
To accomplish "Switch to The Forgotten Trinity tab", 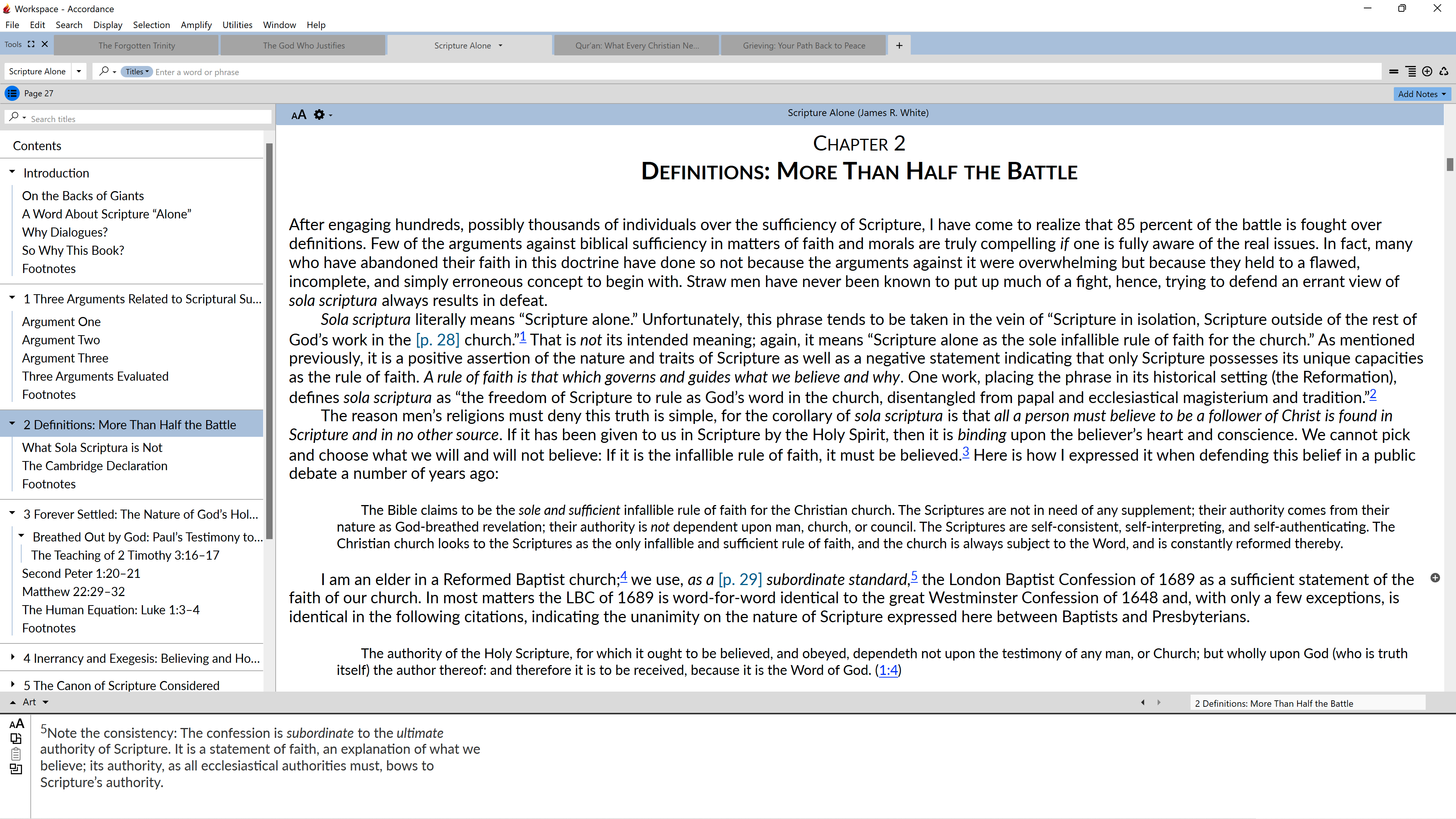I will (136, 46).
